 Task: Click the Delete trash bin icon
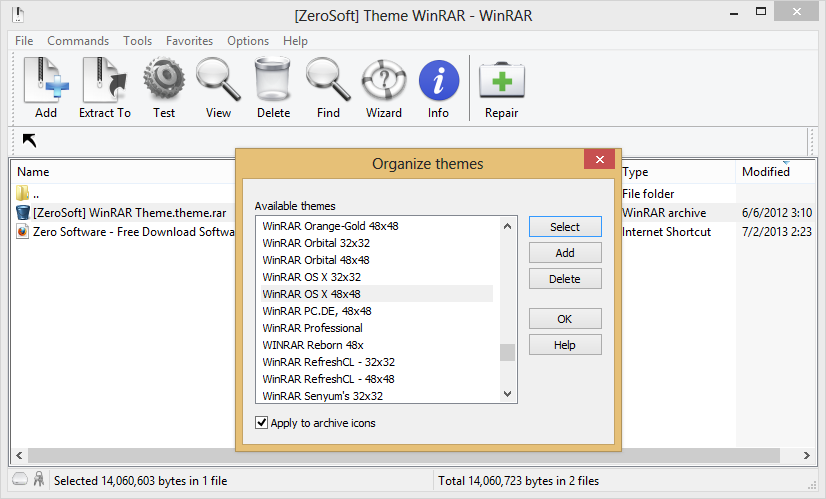(x=273, y=80)
